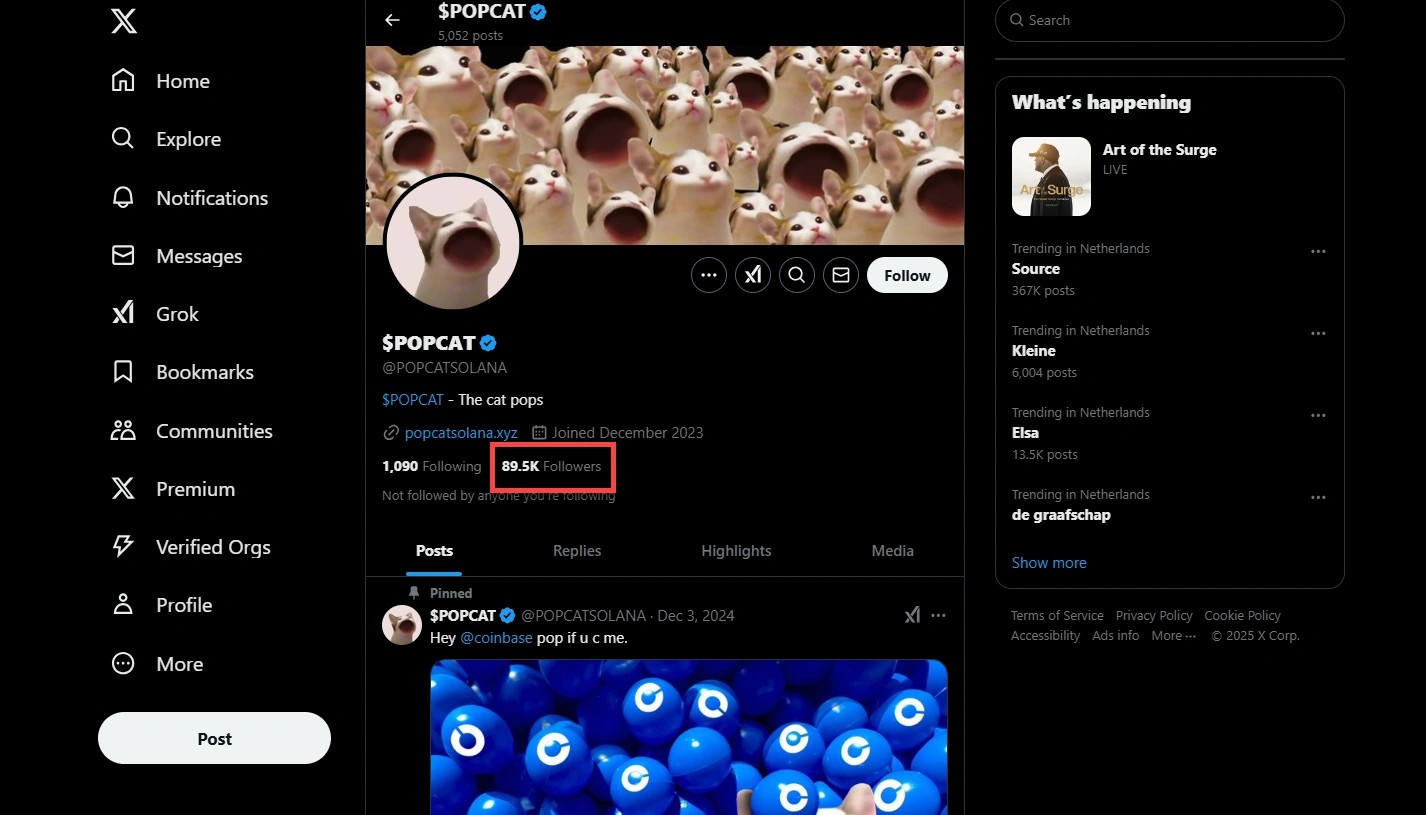This screenshot has height=815, width=1426.
Task: Click the Grok profile summary button
Action: (753, 275)
